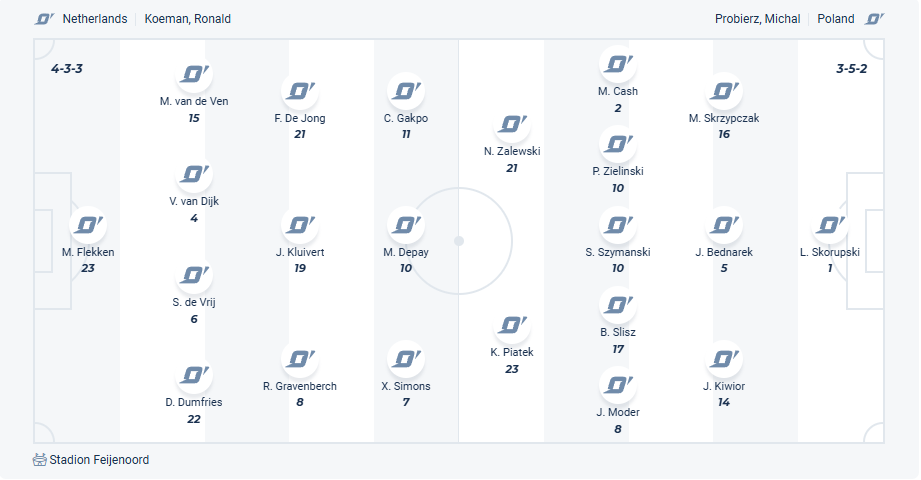
Task: Select J. Bednarek's player icon
Action: [724, 225]
